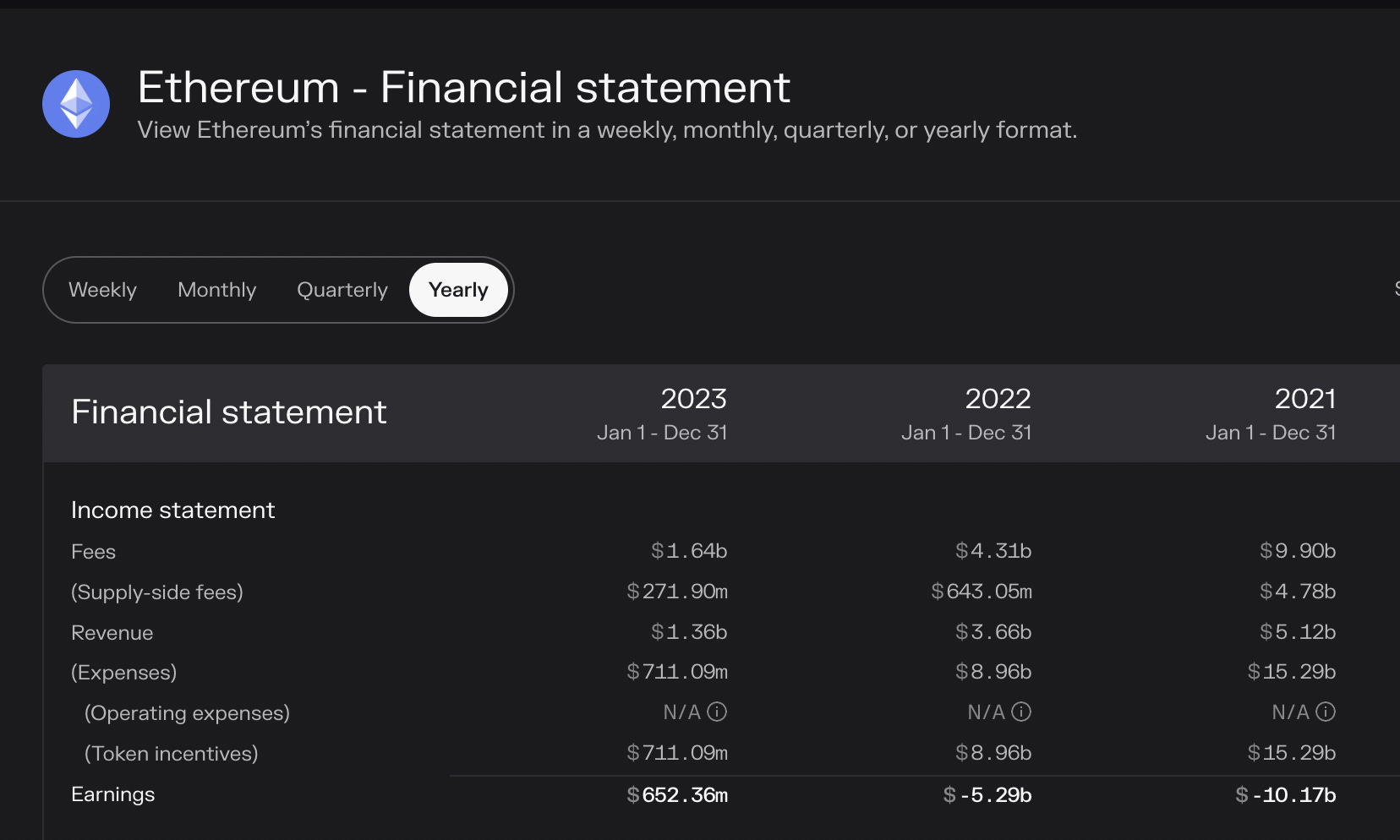Click the 2023 column header
The image size is (1400, 840).
tap(693, 399)
